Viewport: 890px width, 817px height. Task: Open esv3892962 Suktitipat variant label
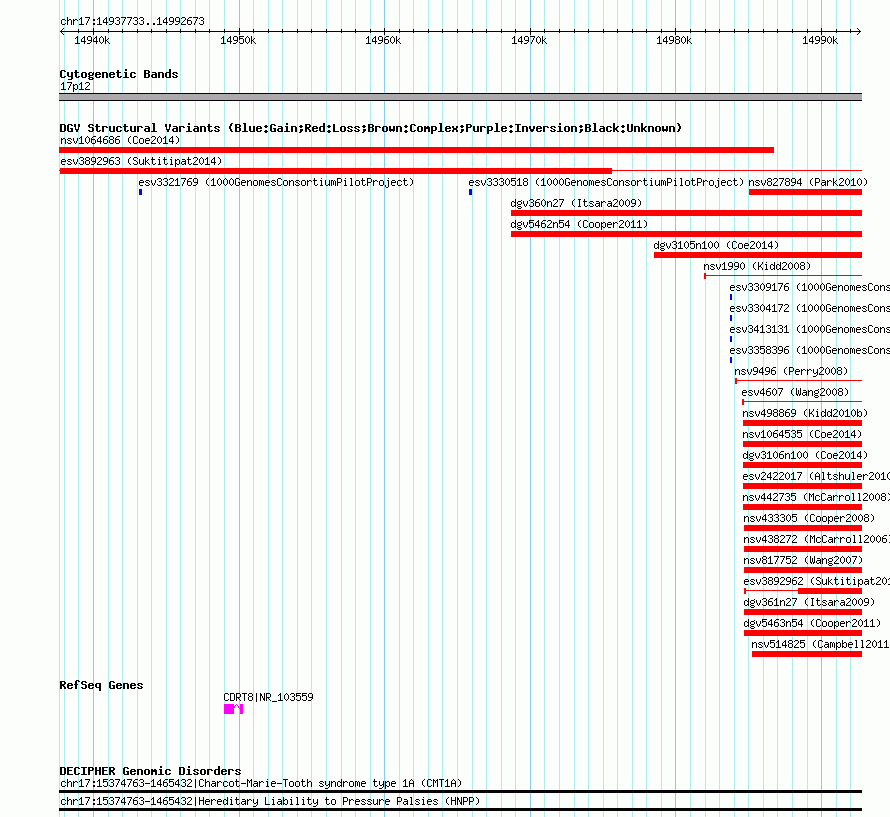coord(816,581)
